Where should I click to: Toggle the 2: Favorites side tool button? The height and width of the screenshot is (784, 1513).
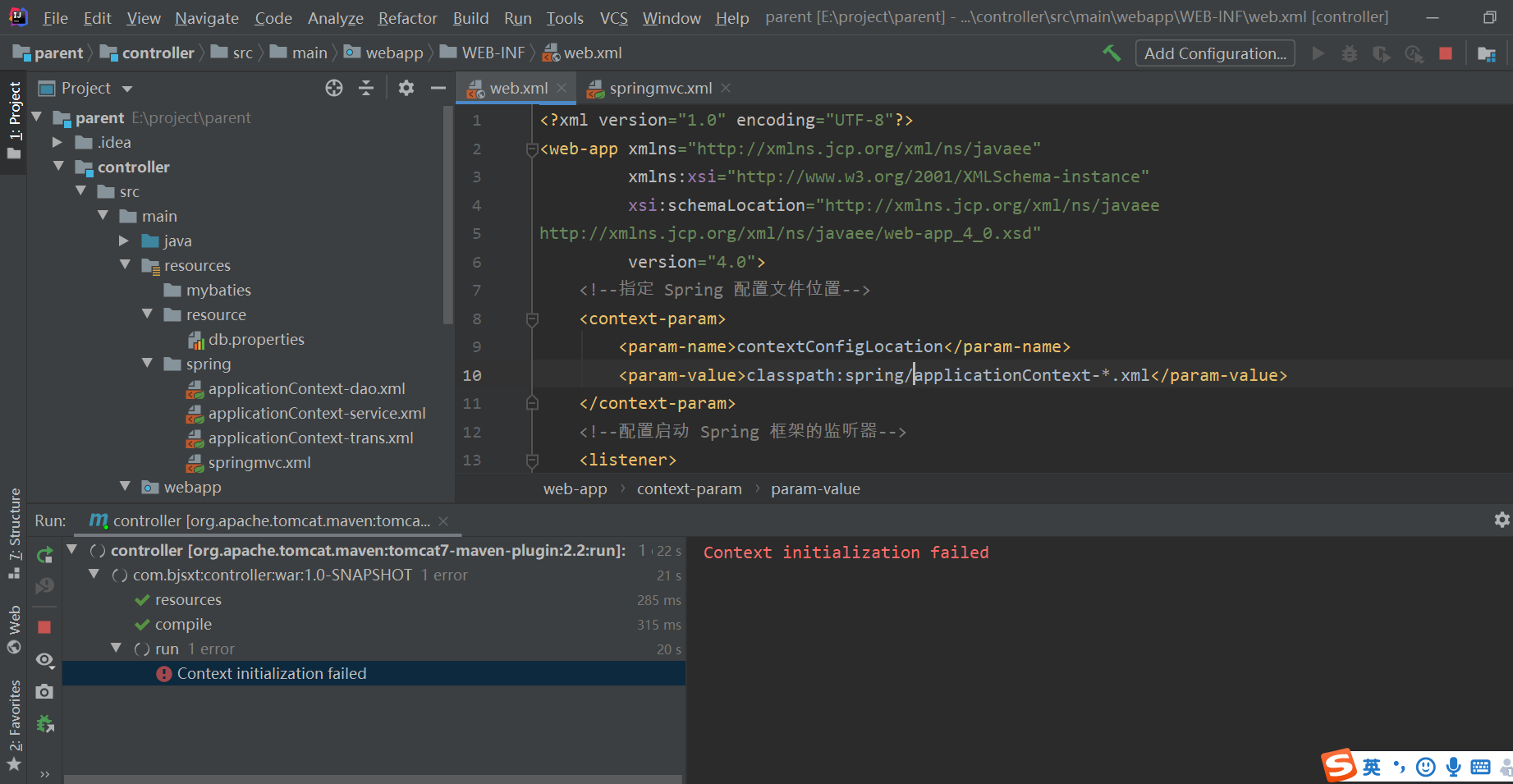point(14,725)
